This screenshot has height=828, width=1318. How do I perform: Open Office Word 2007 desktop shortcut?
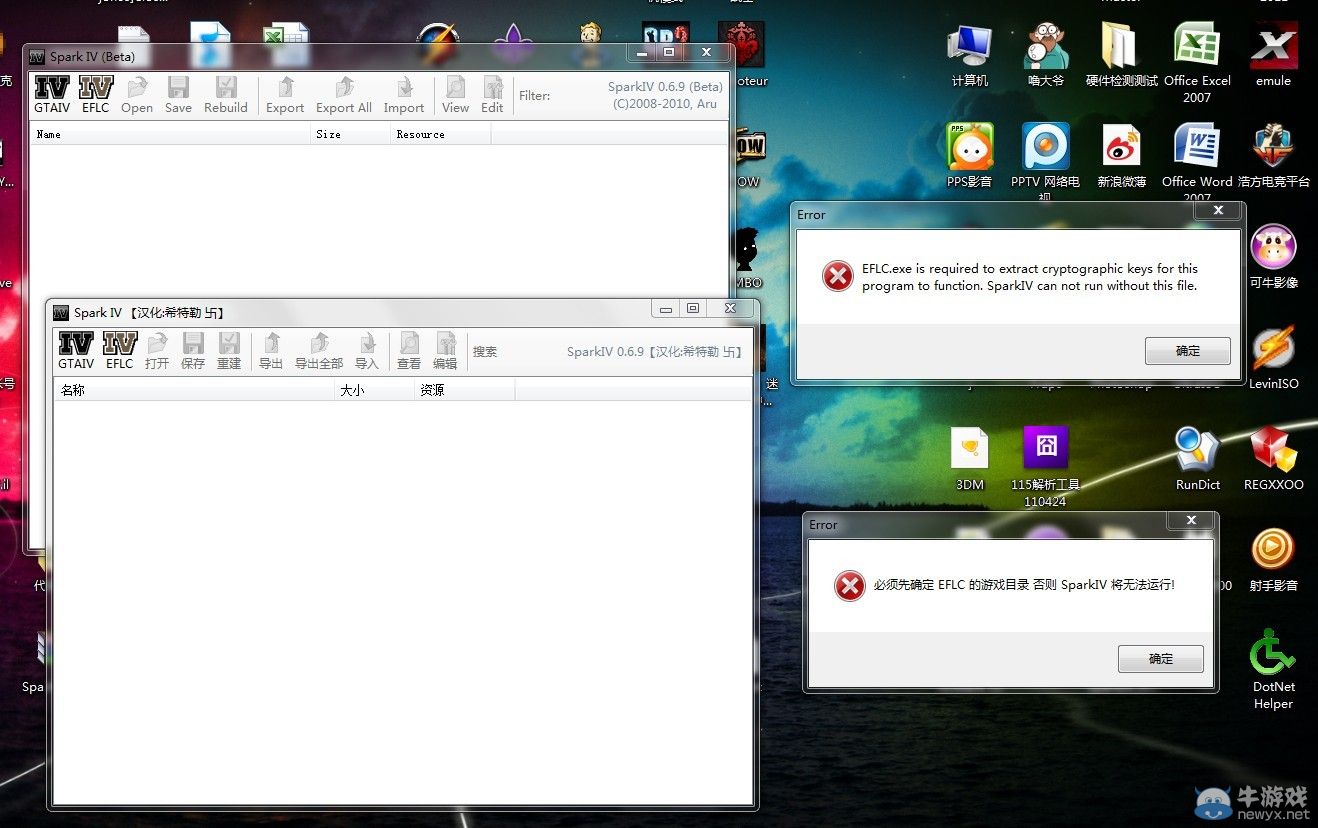(1197, 162)
